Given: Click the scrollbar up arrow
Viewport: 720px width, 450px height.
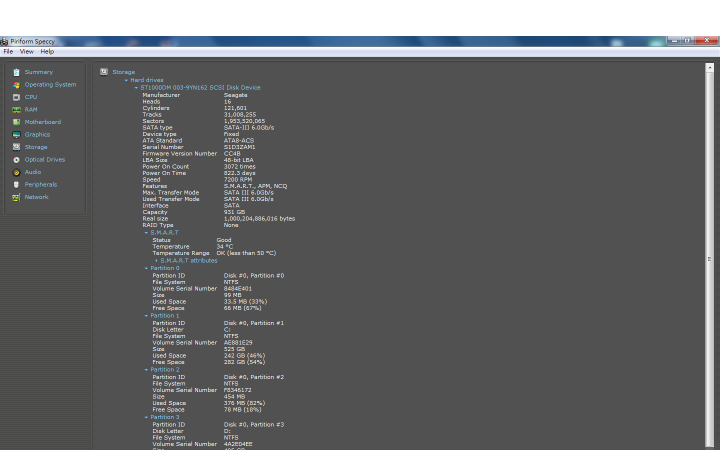Looking at the screenshot, I should coord(709,68).
